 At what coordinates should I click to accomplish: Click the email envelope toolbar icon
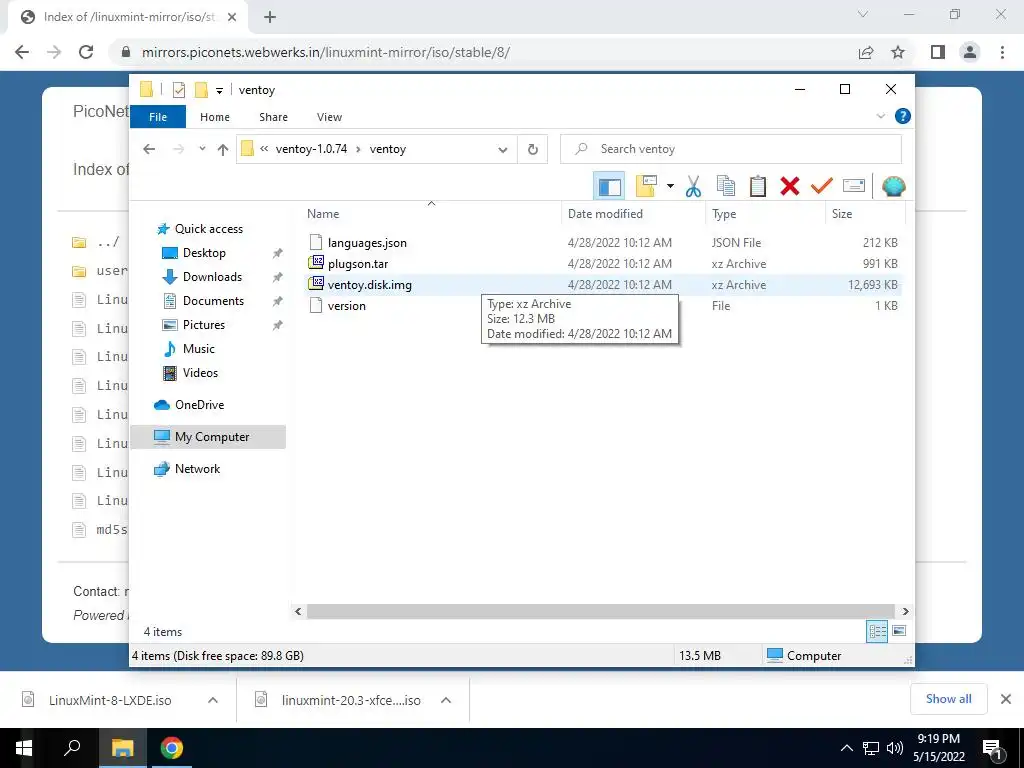tap(854, 186)
